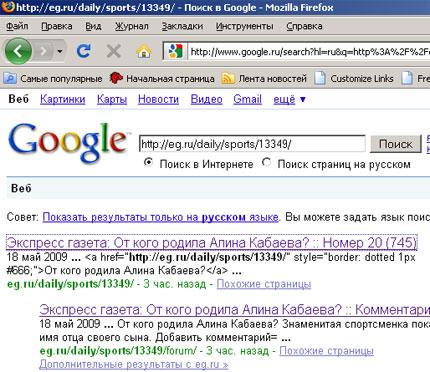This screenshot has height=372, width=430.
Task: Click the green eg.ru/daily/sports/13349/forum/ URL text
Action: click(118, 351)
